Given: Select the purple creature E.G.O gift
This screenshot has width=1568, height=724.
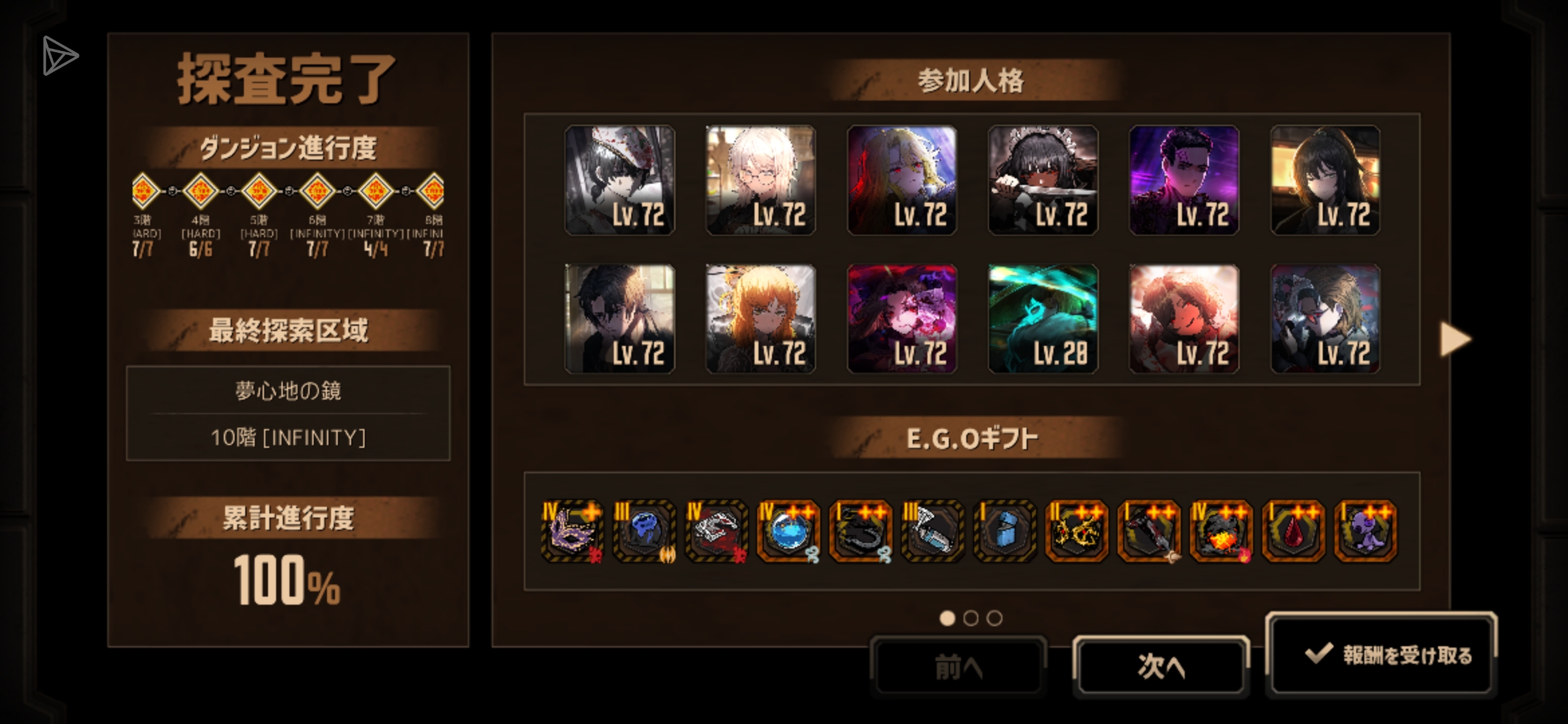Looking at the screenshot, I should click(x=1366, y=532).
